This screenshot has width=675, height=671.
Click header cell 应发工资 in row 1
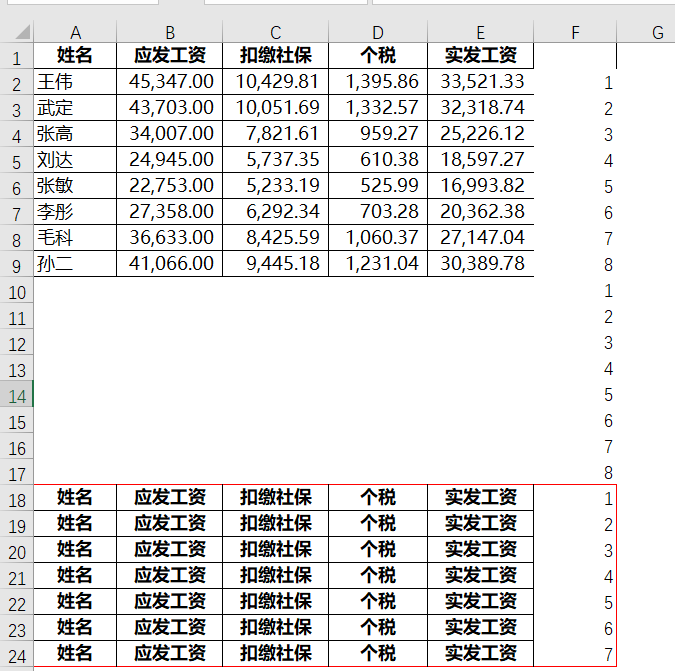[170, 56]
